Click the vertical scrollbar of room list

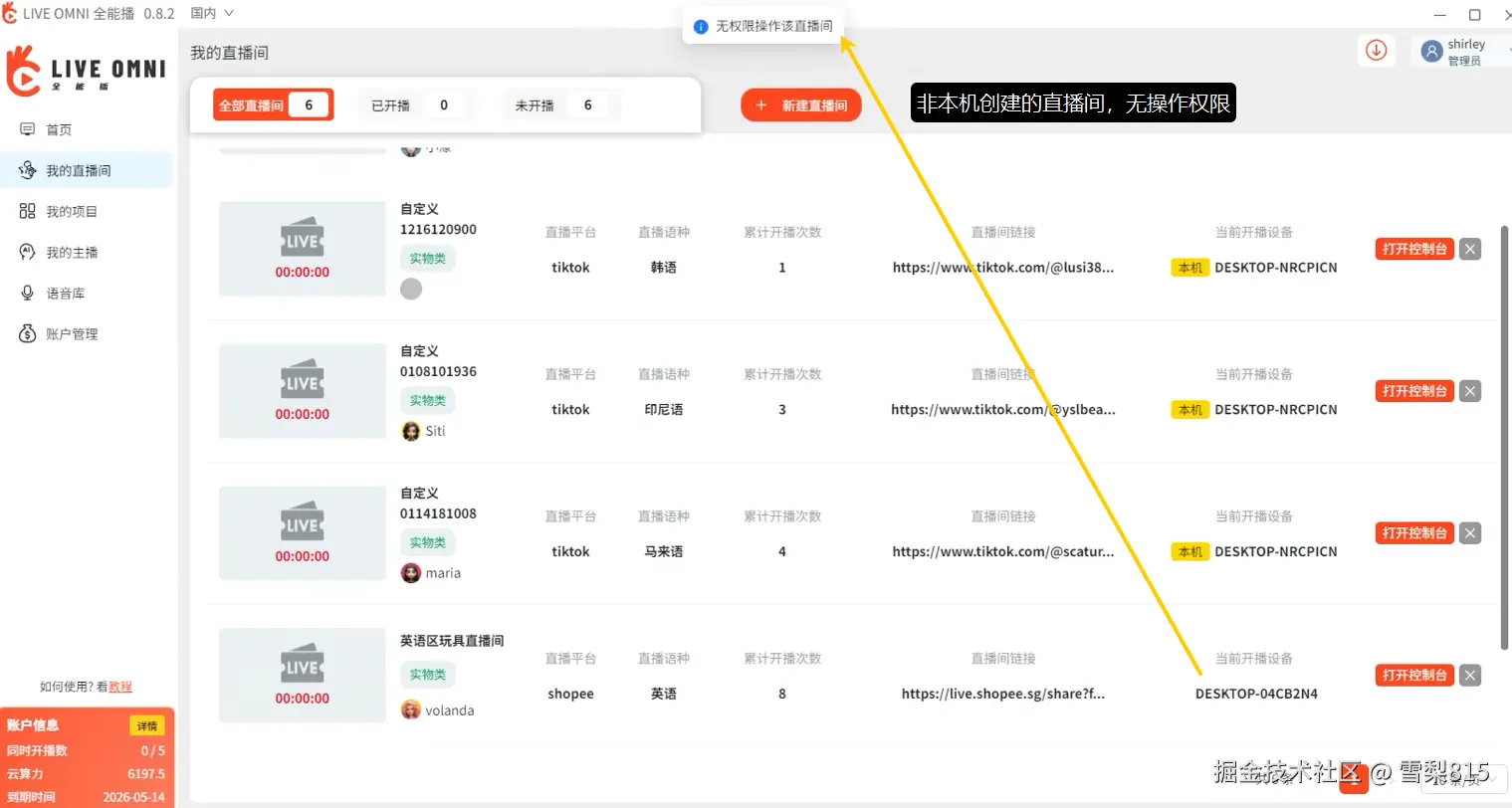(1505, 438)
